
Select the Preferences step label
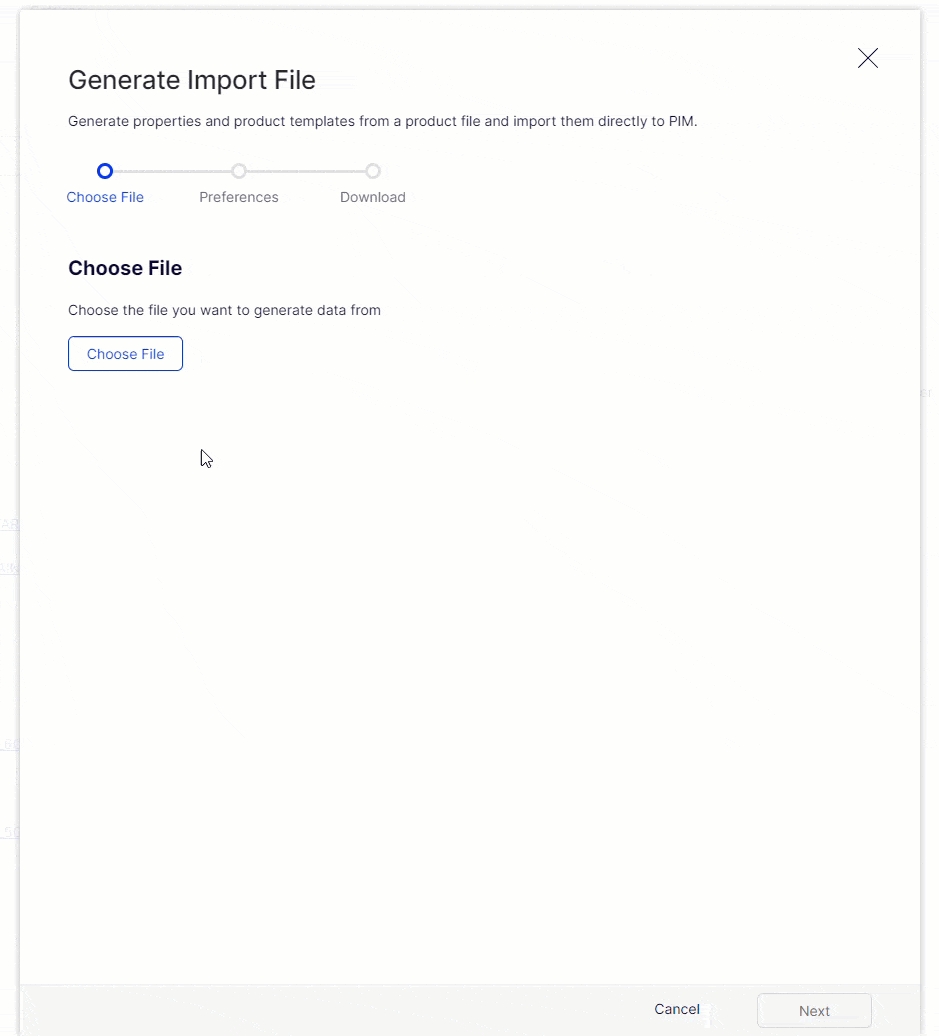(239, 197)
